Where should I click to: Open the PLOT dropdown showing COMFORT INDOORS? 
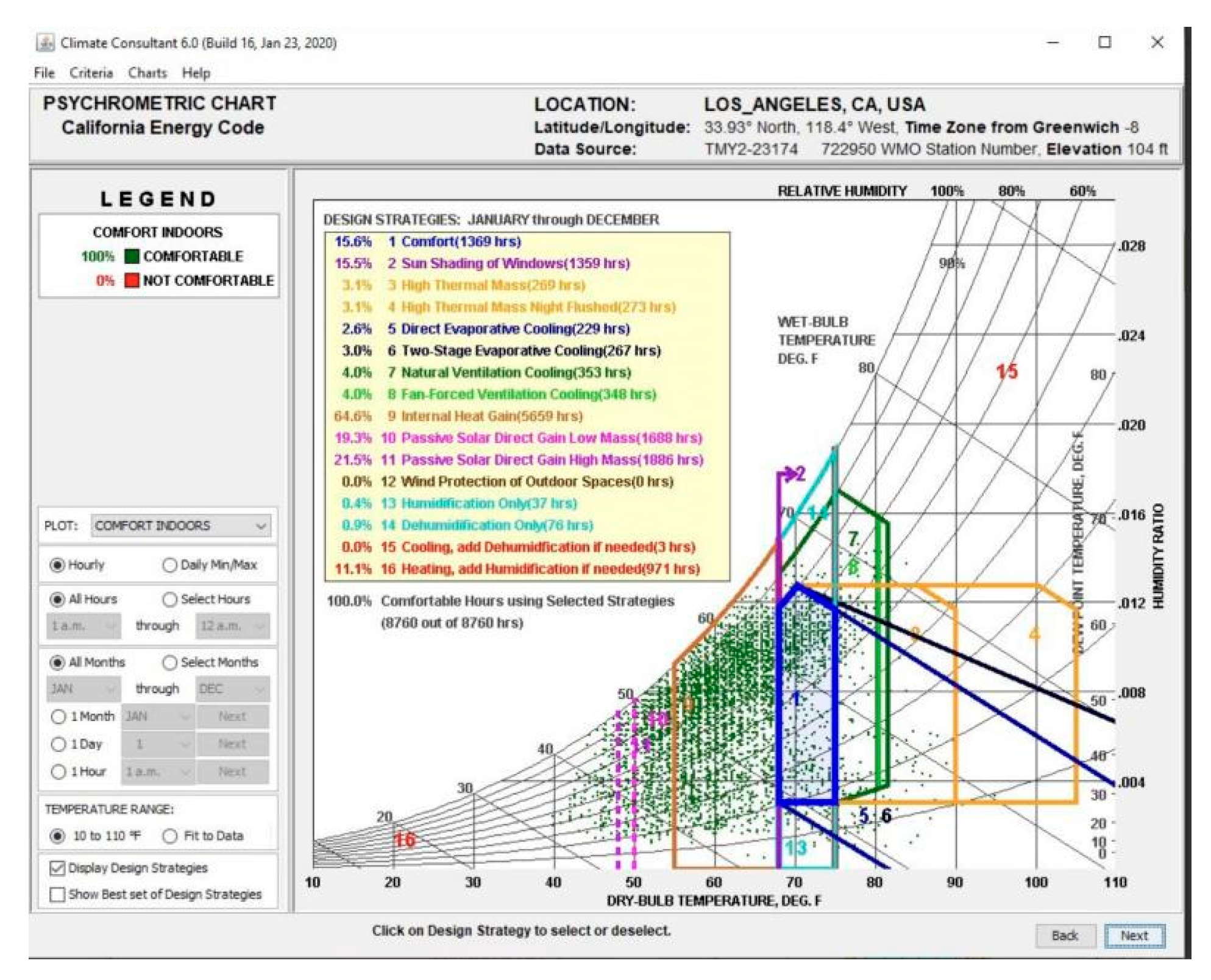(180, 525)
